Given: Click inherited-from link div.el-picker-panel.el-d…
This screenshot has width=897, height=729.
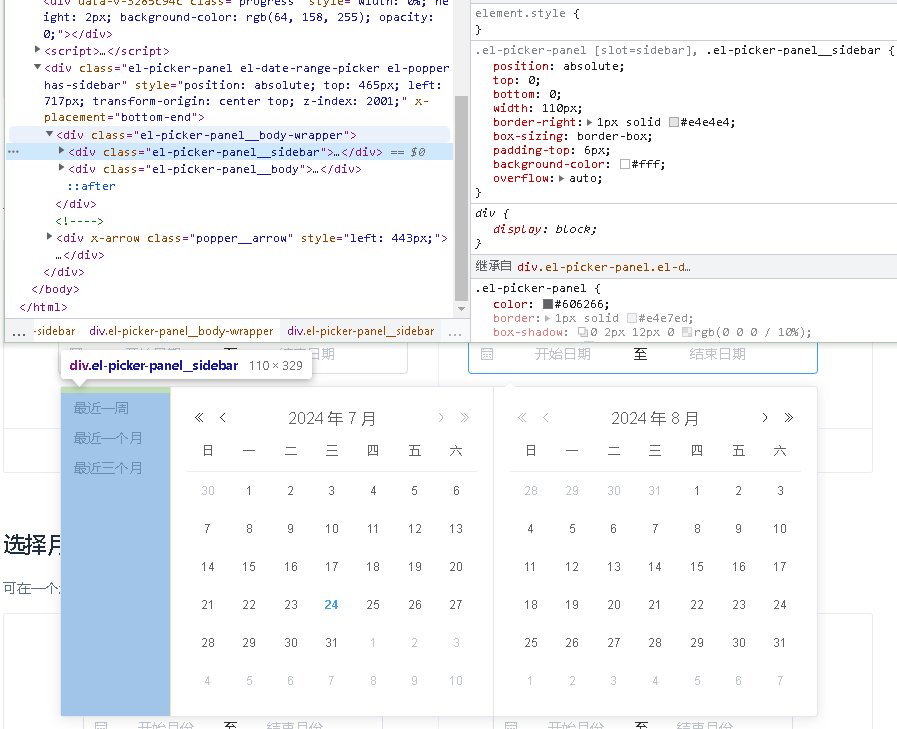Looking at the screenshot, I should coord(604,267).
